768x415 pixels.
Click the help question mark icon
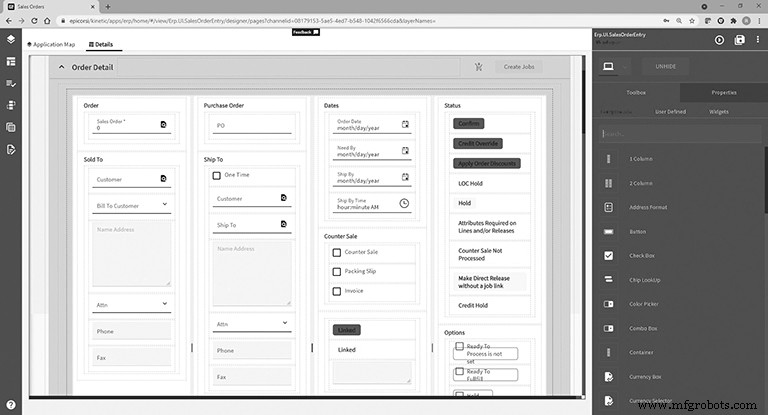click(11, 405)
